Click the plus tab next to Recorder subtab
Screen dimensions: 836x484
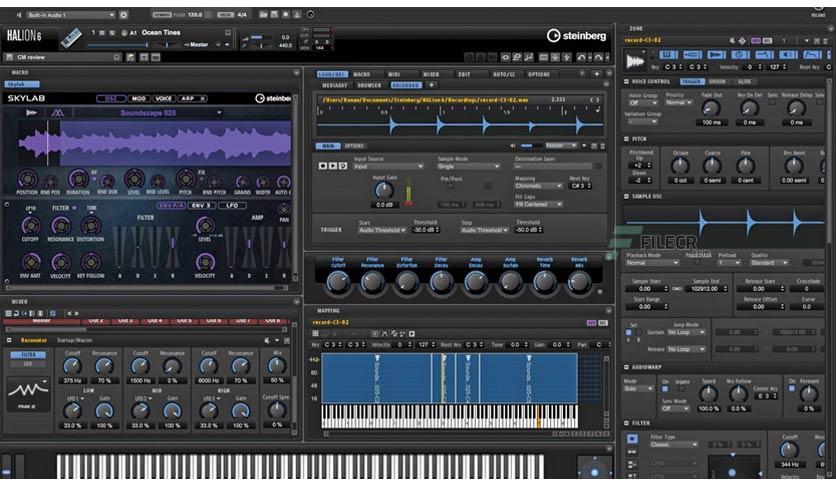[x=431, y=85]
